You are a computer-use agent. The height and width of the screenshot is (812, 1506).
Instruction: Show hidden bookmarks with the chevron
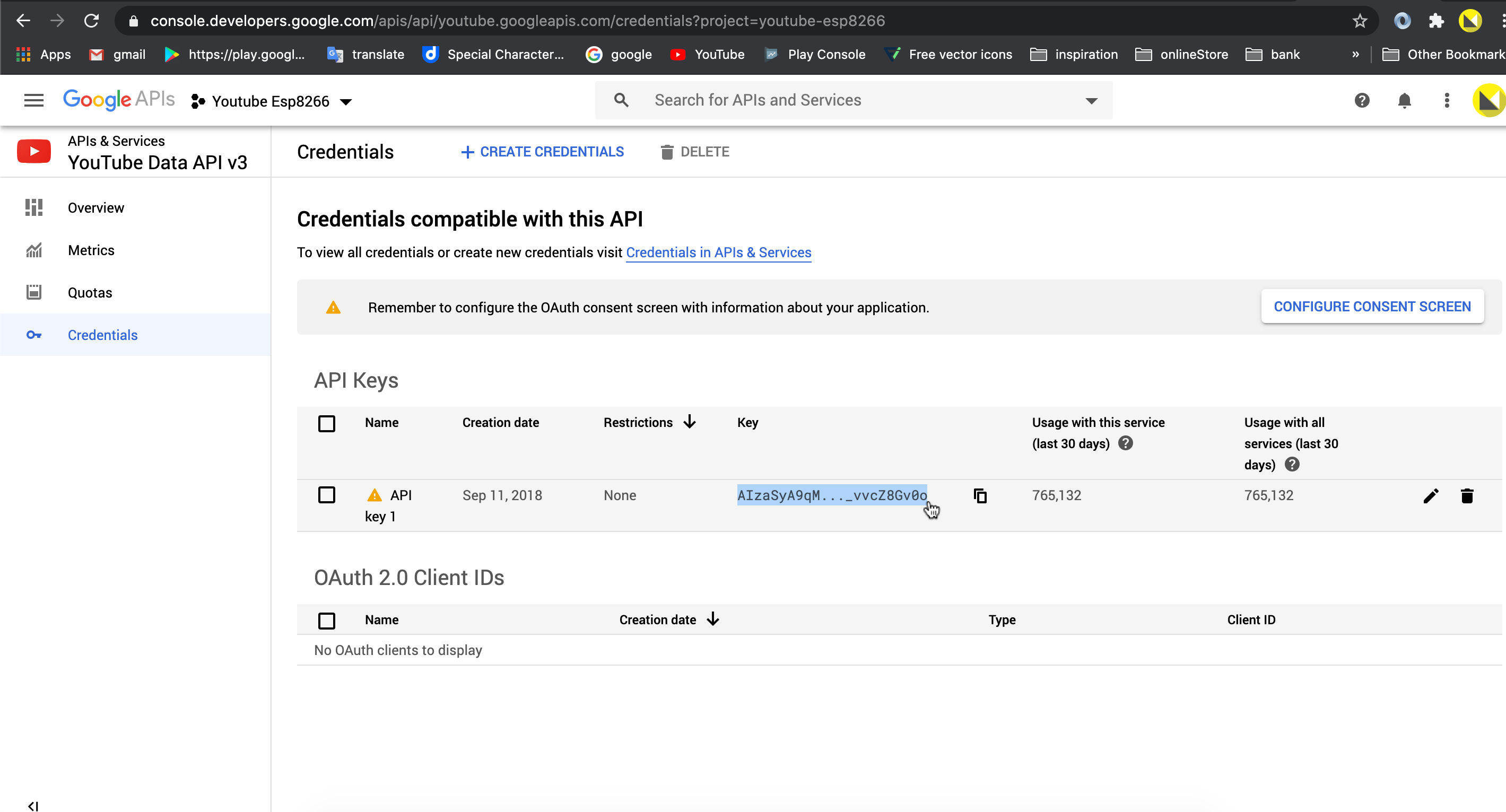1355,55
